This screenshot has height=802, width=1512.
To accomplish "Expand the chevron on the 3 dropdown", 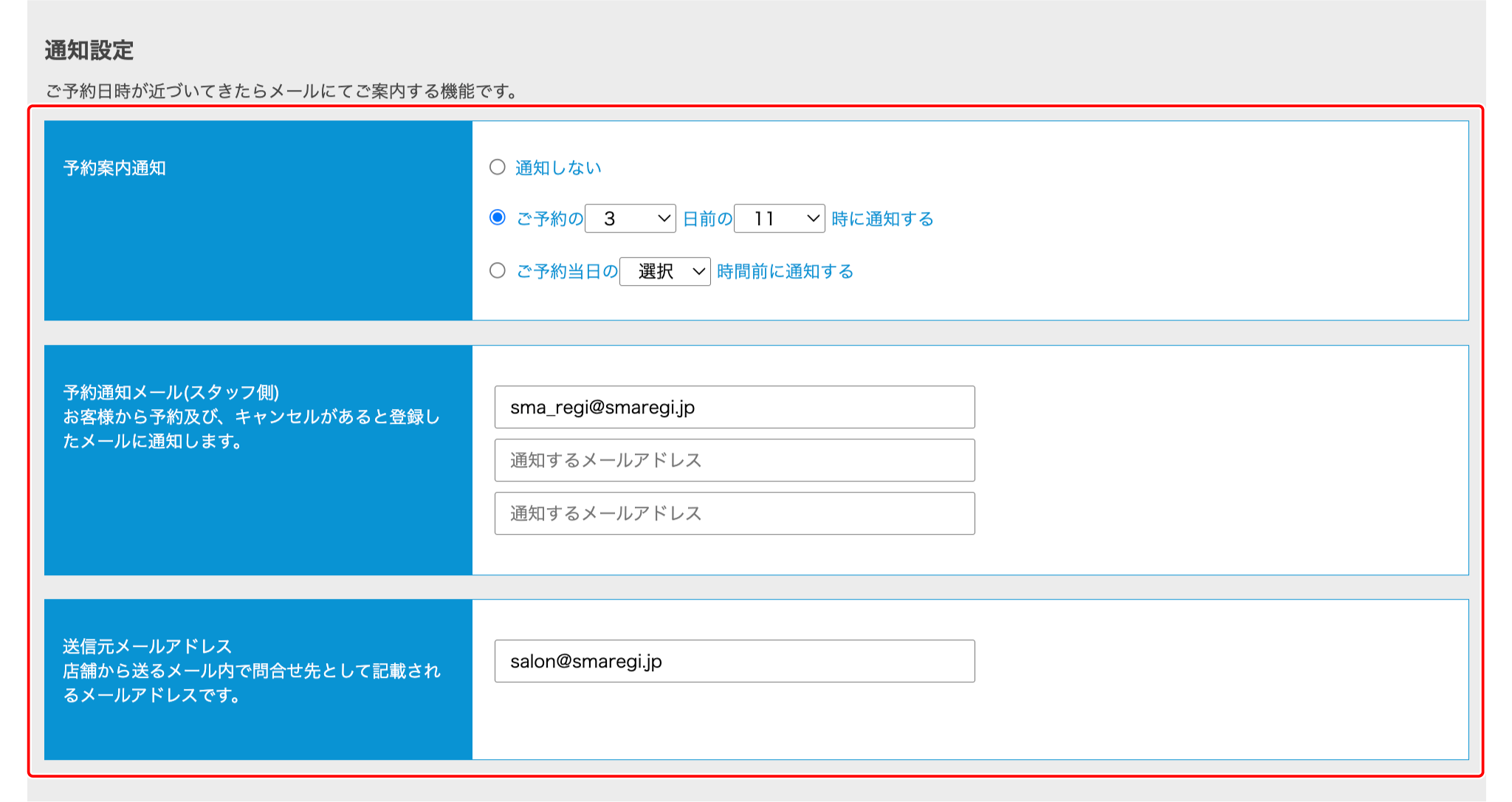I will (662, 218).
